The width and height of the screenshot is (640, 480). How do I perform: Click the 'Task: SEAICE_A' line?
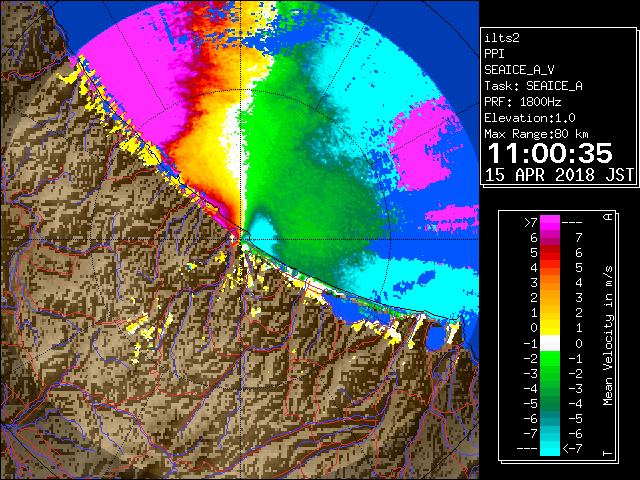tap(533, 86)
